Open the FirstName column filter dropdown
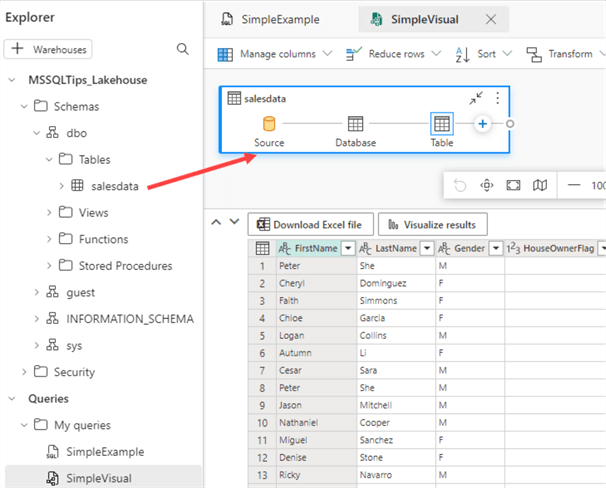This screenshot has width=606, height=488. (x=348, y=248)
